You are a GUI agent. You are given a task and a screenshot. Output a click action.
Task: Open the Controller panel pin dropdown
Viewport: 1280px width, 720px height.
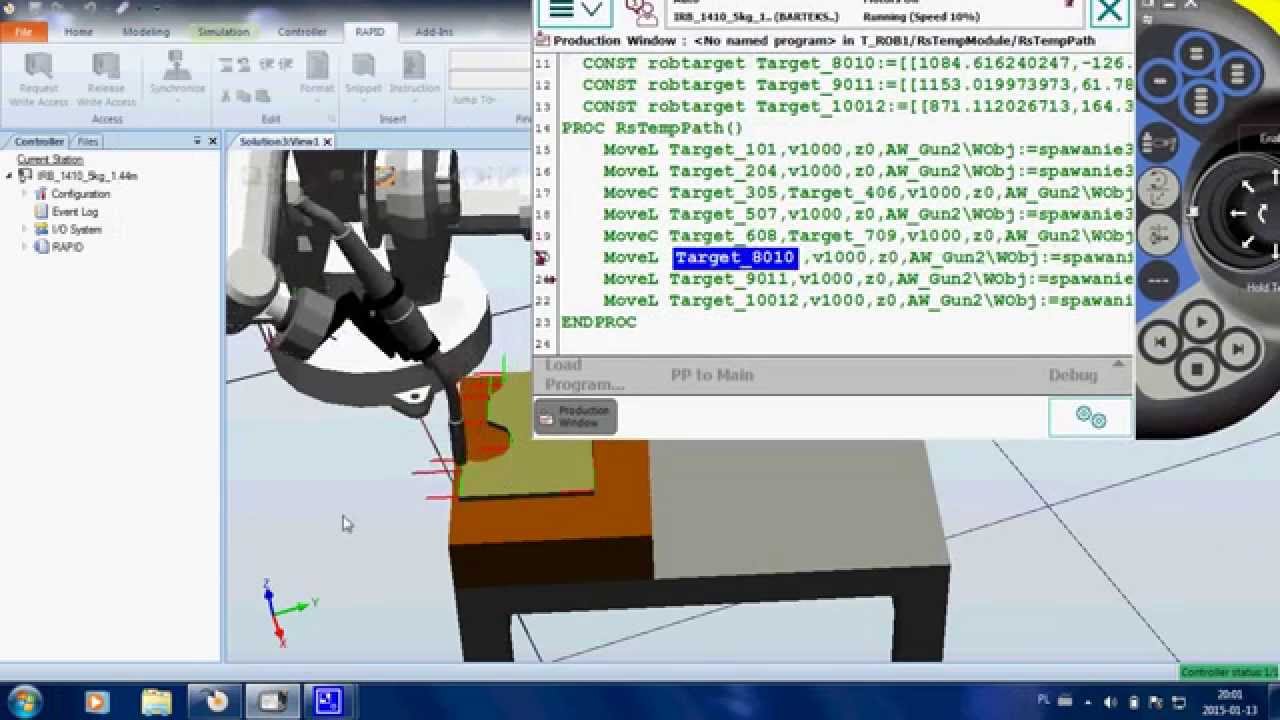point(197,142)
